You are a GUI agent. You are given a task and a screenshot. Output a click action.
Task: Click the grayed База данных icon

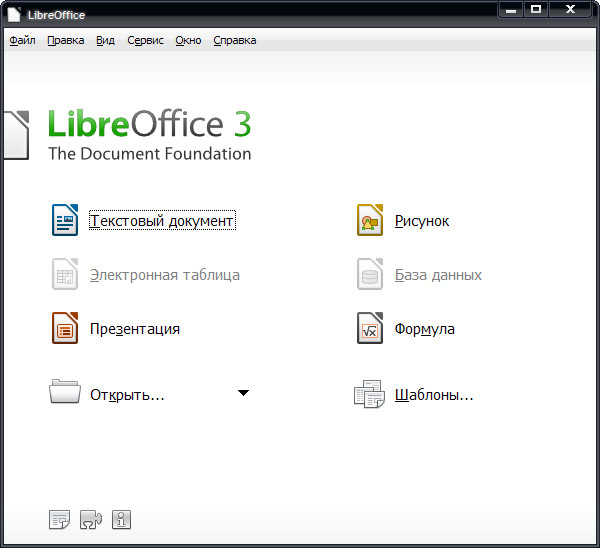370,274
